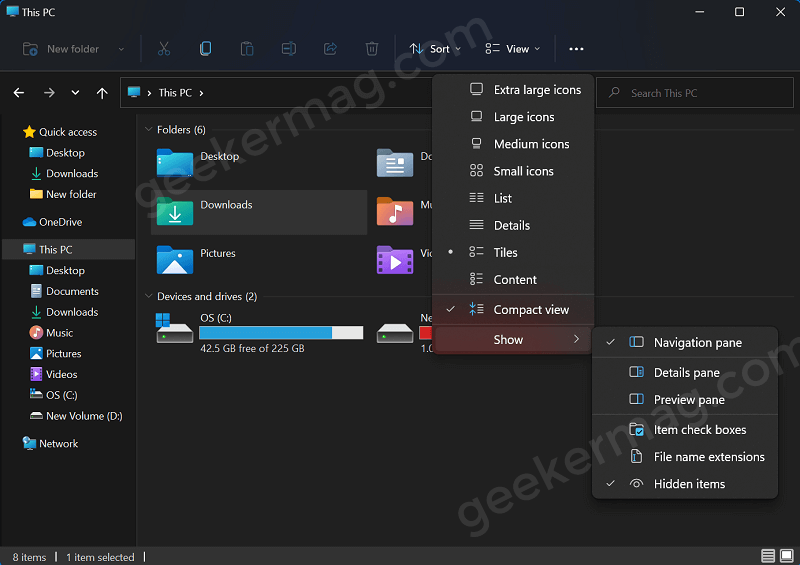
Task: Open the Pictures folder tile
Action: click(259, 261)
